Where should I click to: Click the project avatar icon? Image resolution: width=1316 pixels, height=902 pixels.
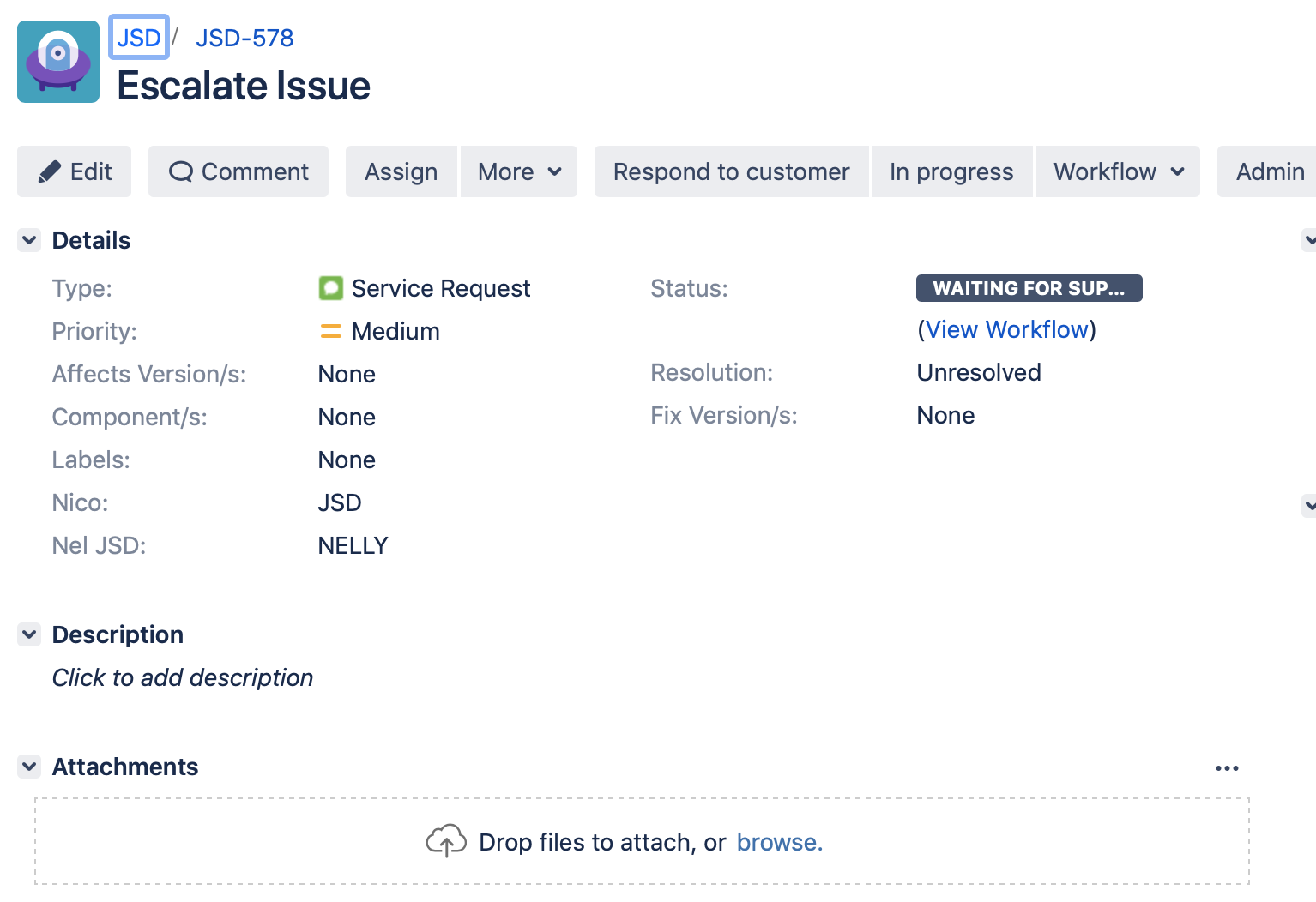click(58, 62)
